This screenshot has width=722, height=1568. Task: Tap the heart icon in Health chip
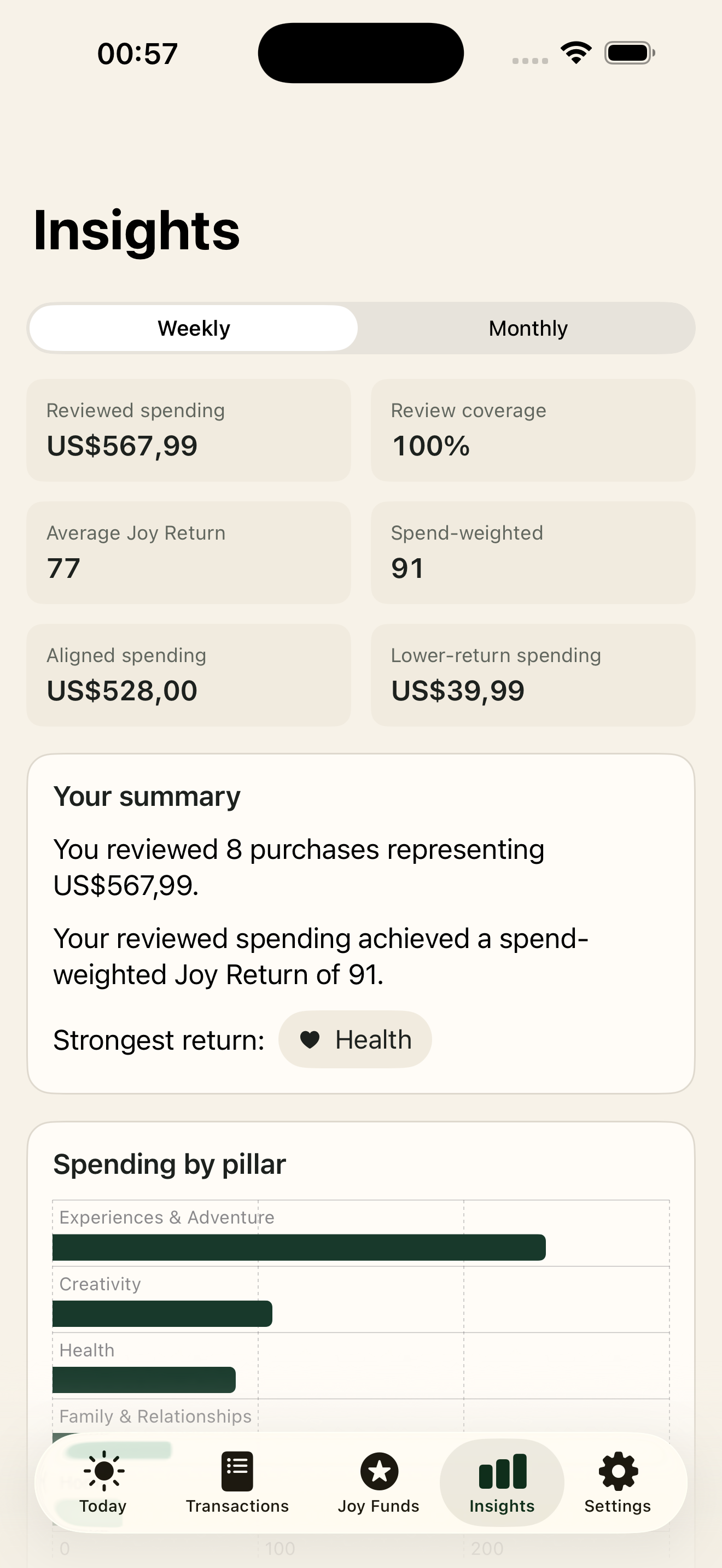click(310, 1040)
